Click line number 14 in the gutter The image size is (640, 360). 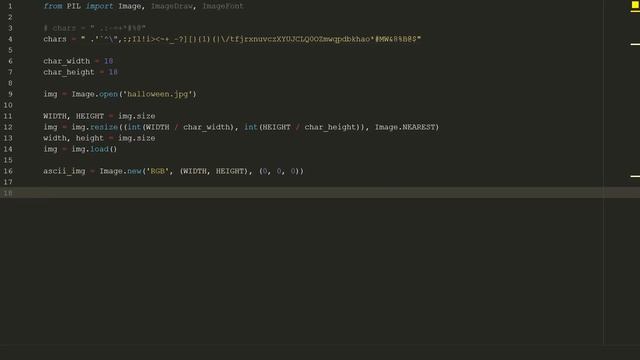[8, 149]
